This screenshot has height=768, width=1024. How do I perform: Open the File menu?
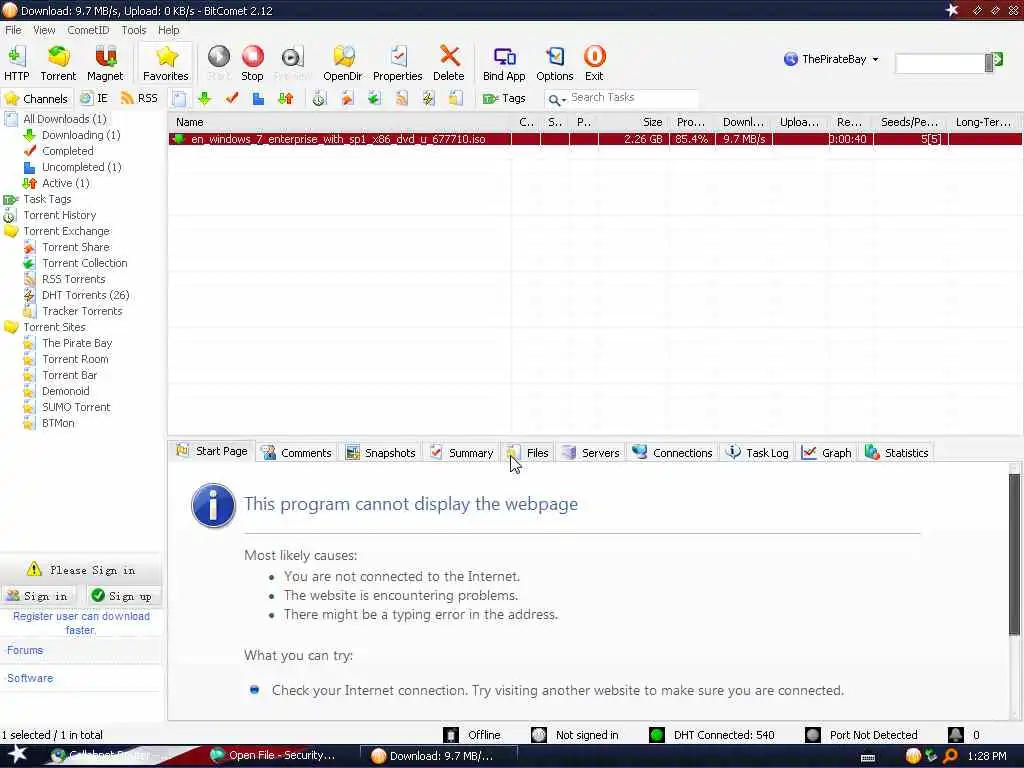(13, 30)
